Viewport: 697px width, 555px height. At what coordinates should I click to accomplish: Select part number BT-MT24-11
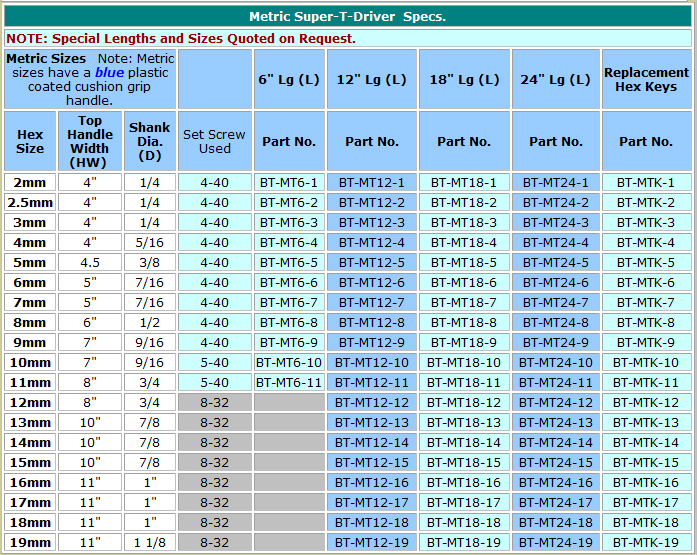tap(556, 382)
